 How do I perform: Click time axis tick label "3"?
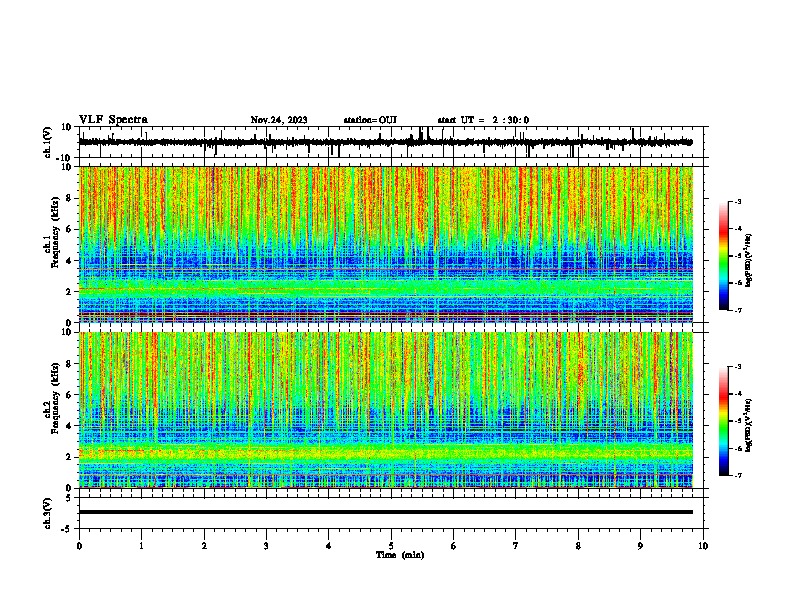(x=266, y=546)
